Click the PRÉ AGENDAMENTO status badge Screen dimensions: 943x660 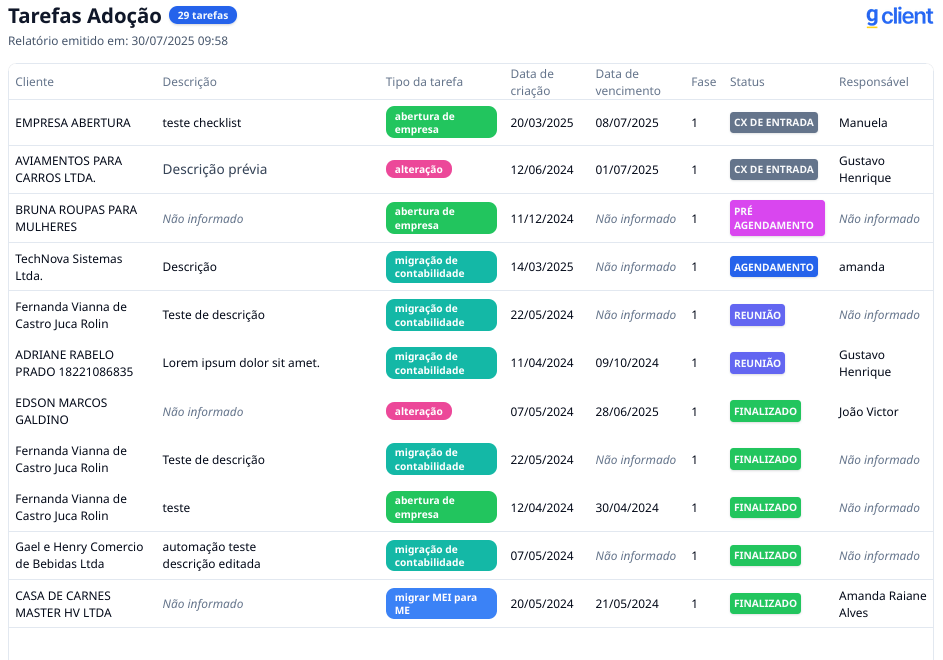pos(777,218)
